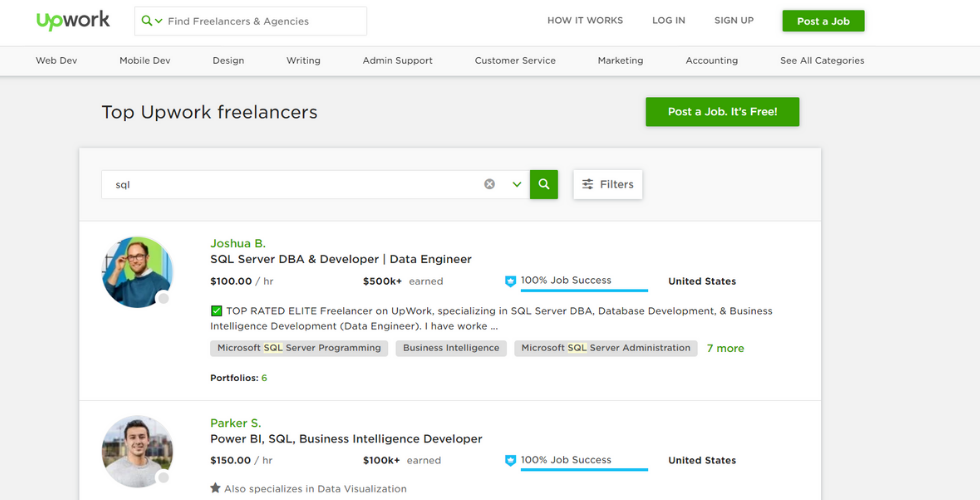
Task: Select the Business Intelligence skill tag
Action: pyautogui.click(x=451, y=348)
